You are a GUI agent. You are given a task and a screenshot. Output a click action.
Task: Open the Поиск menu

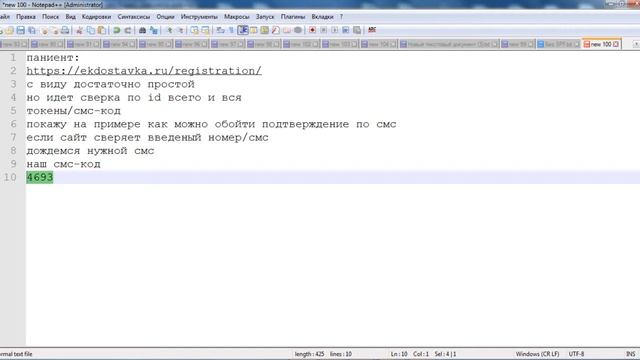coord(51,17)
